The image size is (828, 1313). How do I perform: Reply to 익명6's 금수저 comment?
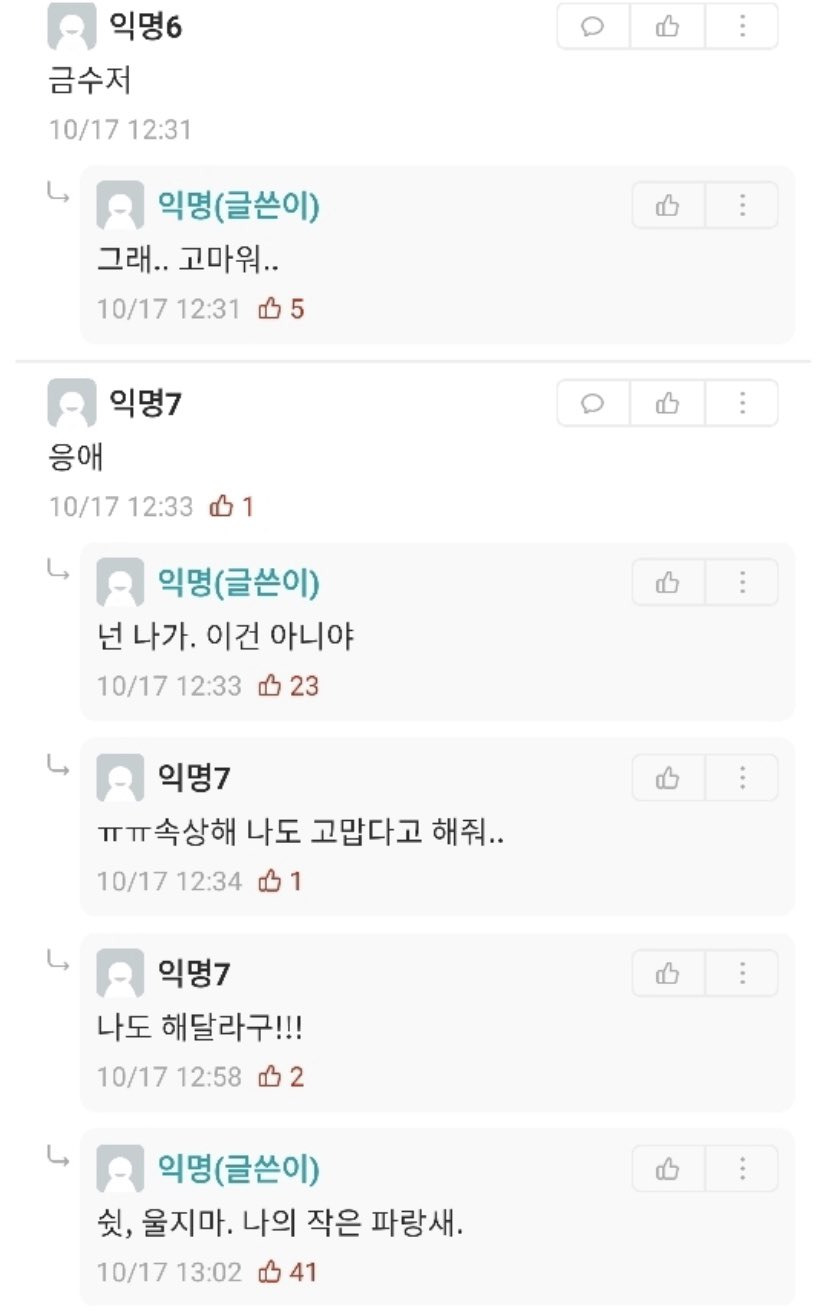point(593,27)
